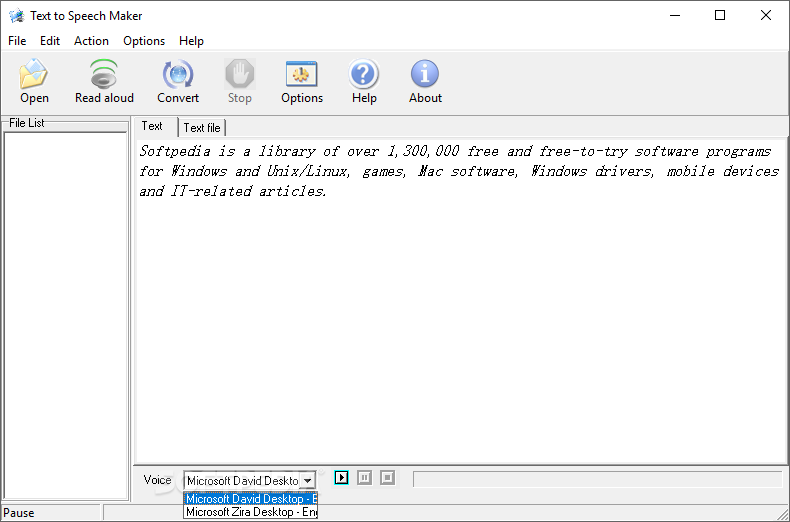Click the Read aloud speaker icon
The height and width of the screenshot is (522, 790).
104,74
